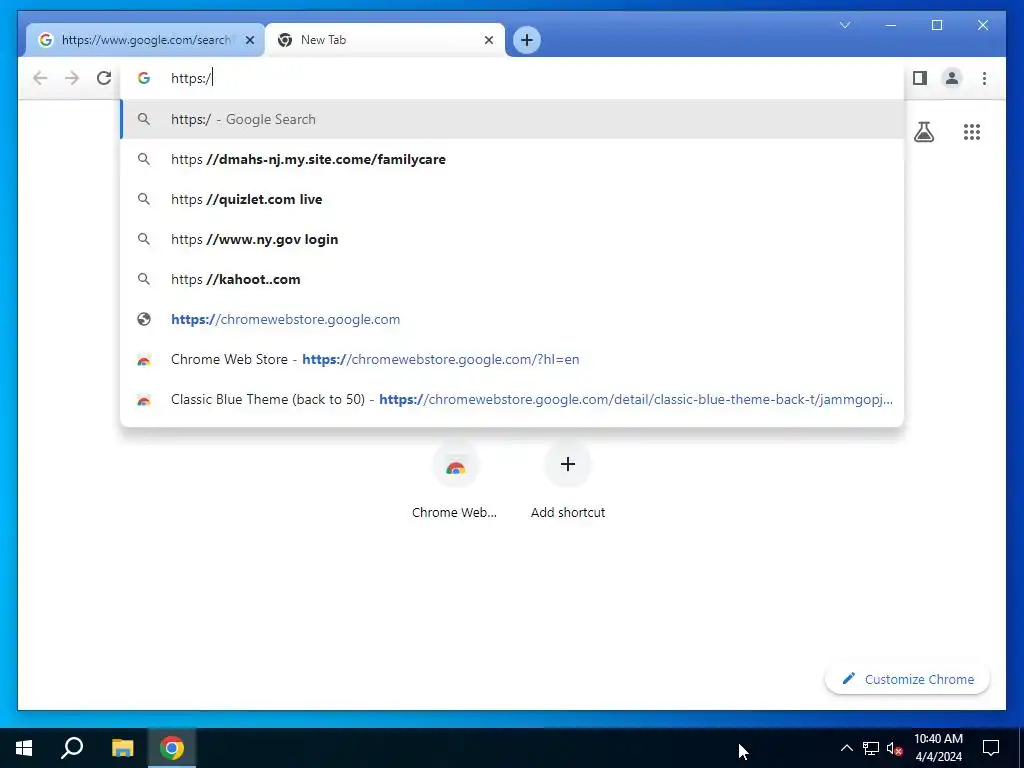Open the Chrome side panel icon

pyautogui.click(x=920, y=78)
